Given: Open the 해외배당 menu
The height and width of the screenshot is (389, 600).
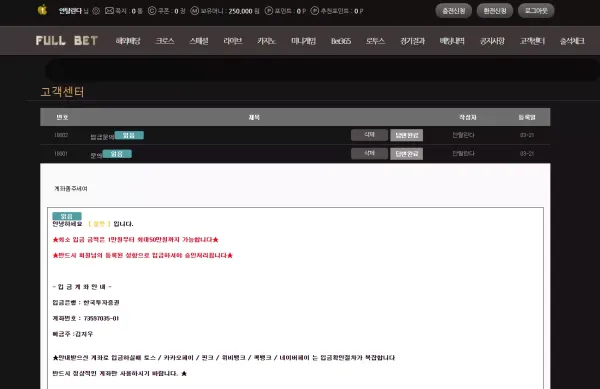Looking at the screenshot, I should [128, 41].
